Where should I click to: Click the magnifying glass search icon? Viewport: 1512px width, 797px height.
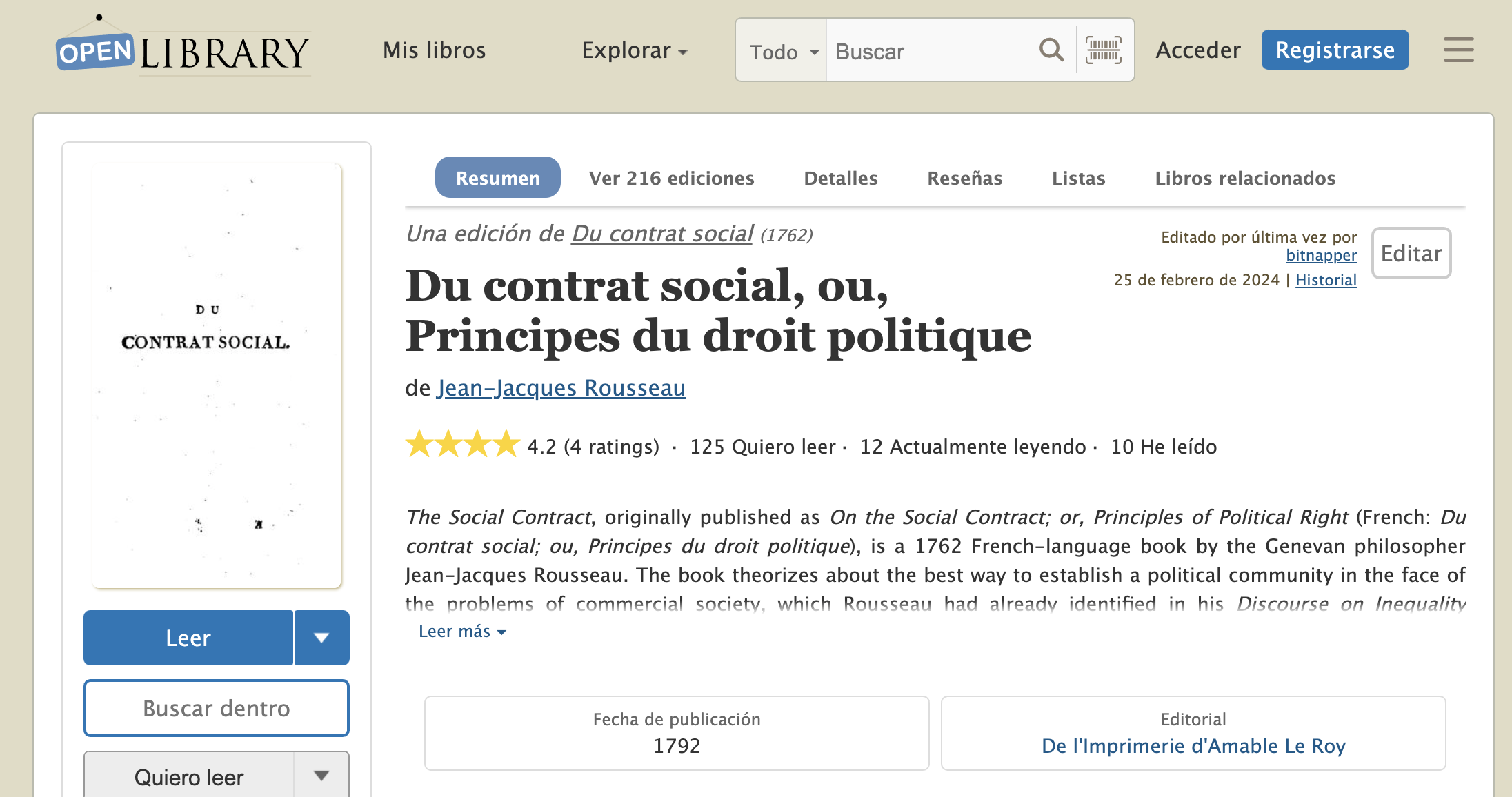[1051, 50]
